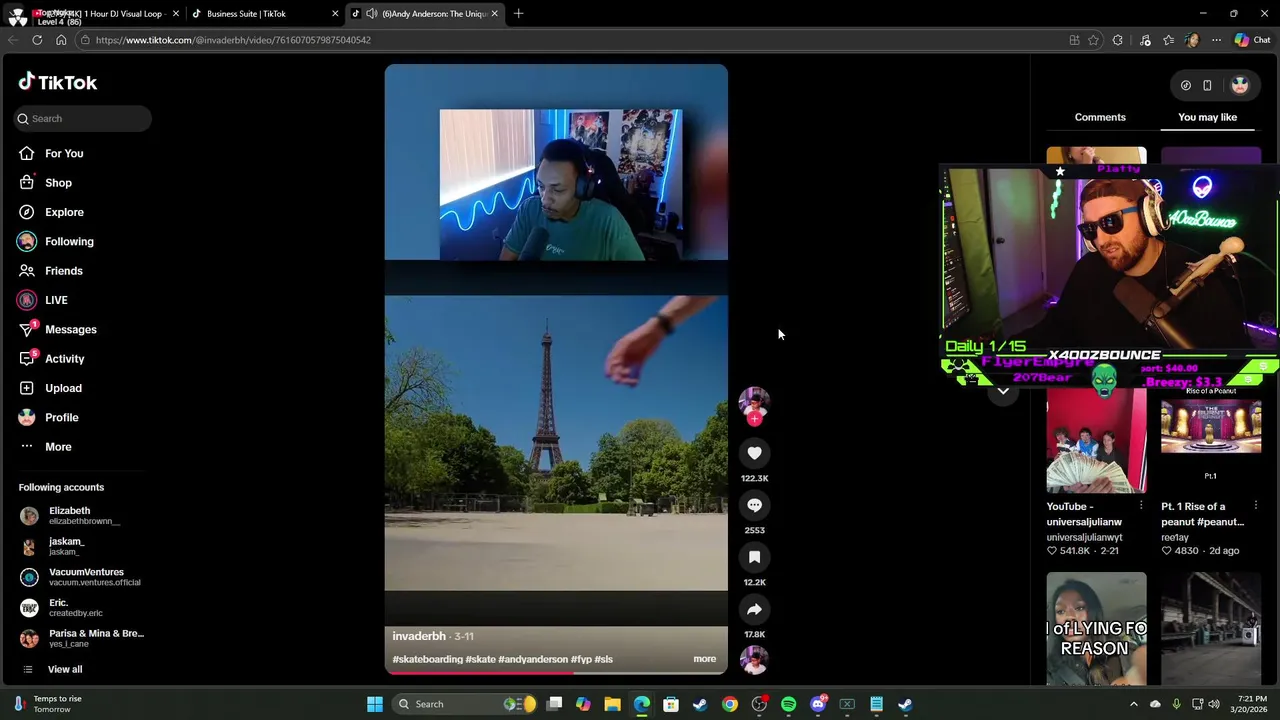The height and width of the screenshot is (720, 1280).
Task: Bookmark the video to favorites
Action: tap(754, 557)
